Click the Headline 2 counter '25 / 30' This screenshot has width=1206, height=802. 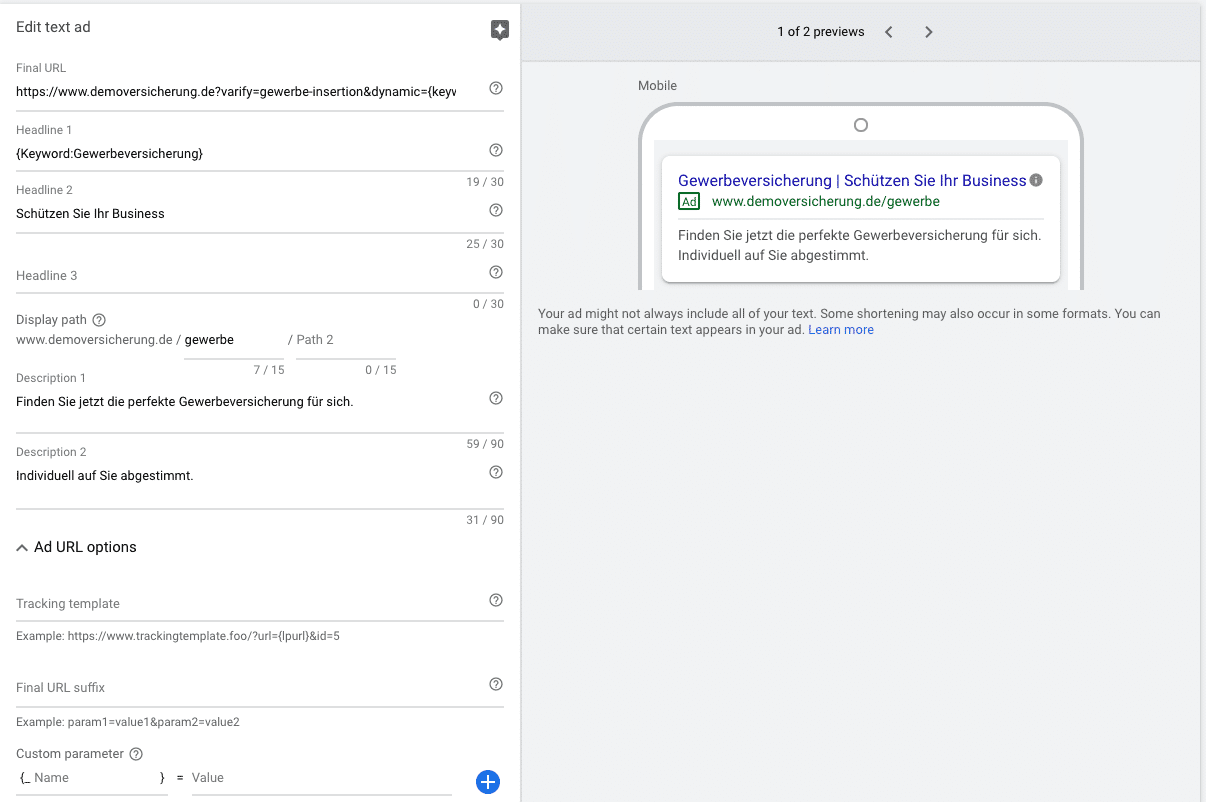point(485,244)
